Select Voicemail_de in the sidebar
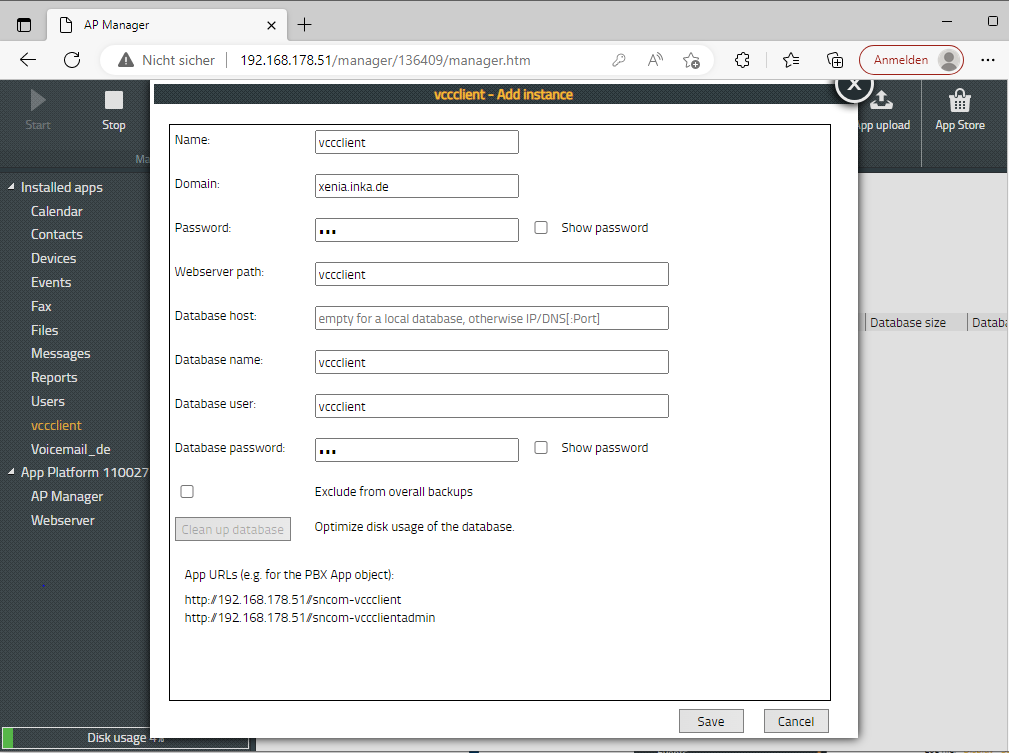The width and height of the screenshot is (1009, 753). [x=70, y=449]
